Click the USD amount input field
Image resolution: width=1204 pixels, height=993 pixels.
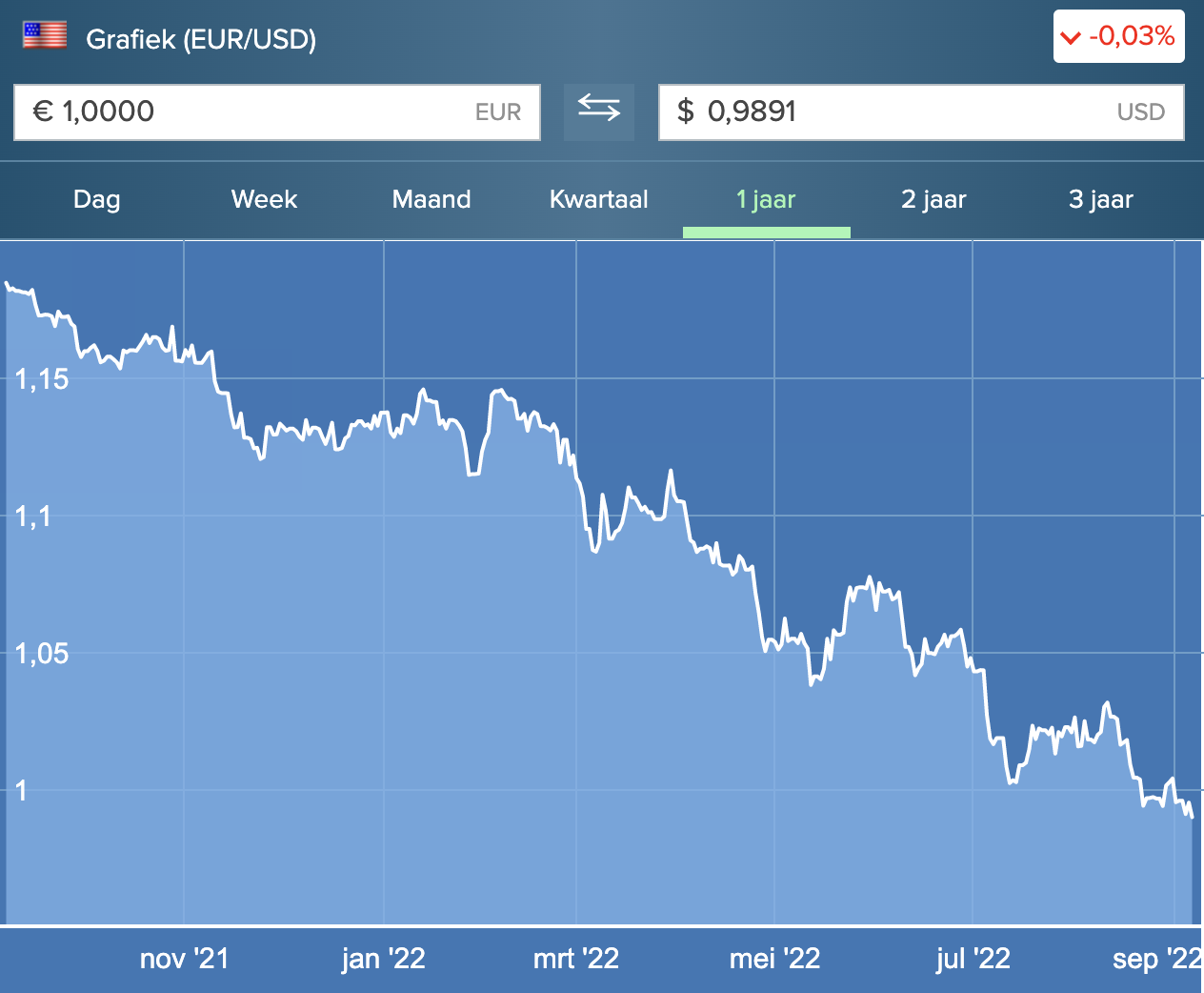pos(920,112)
